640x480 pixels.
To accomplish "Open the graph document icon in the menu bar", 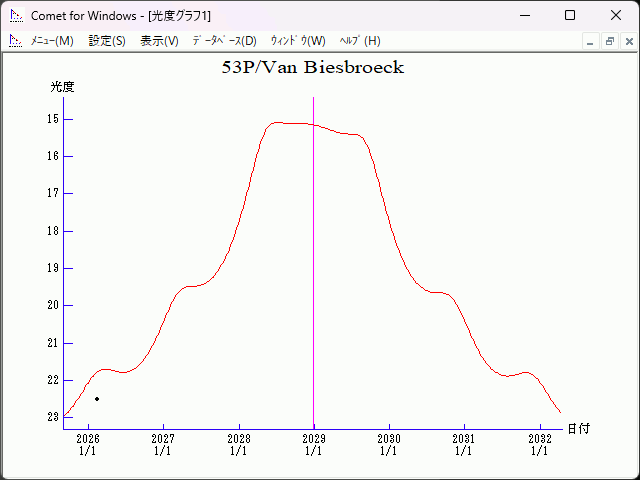I will point(15,41).
